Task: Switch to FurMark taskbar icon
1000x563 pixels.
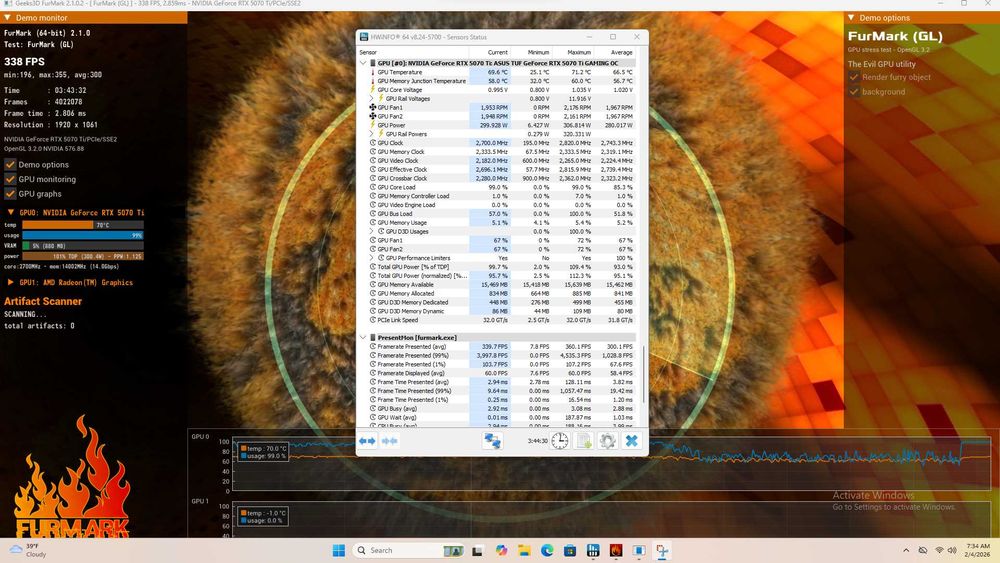Action: [616, 550]
